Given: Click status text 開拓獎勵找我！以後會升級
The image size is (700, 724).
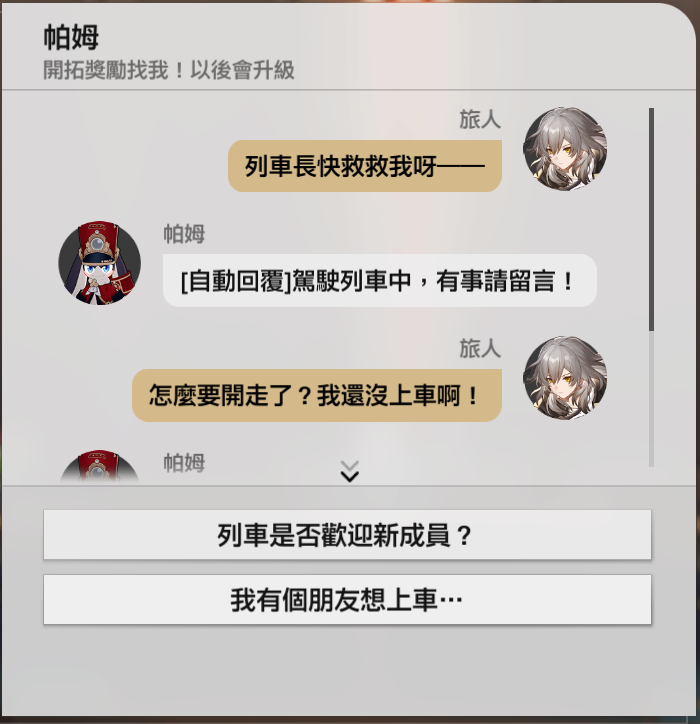Looking at the screenshot, I should click(169, 70).
